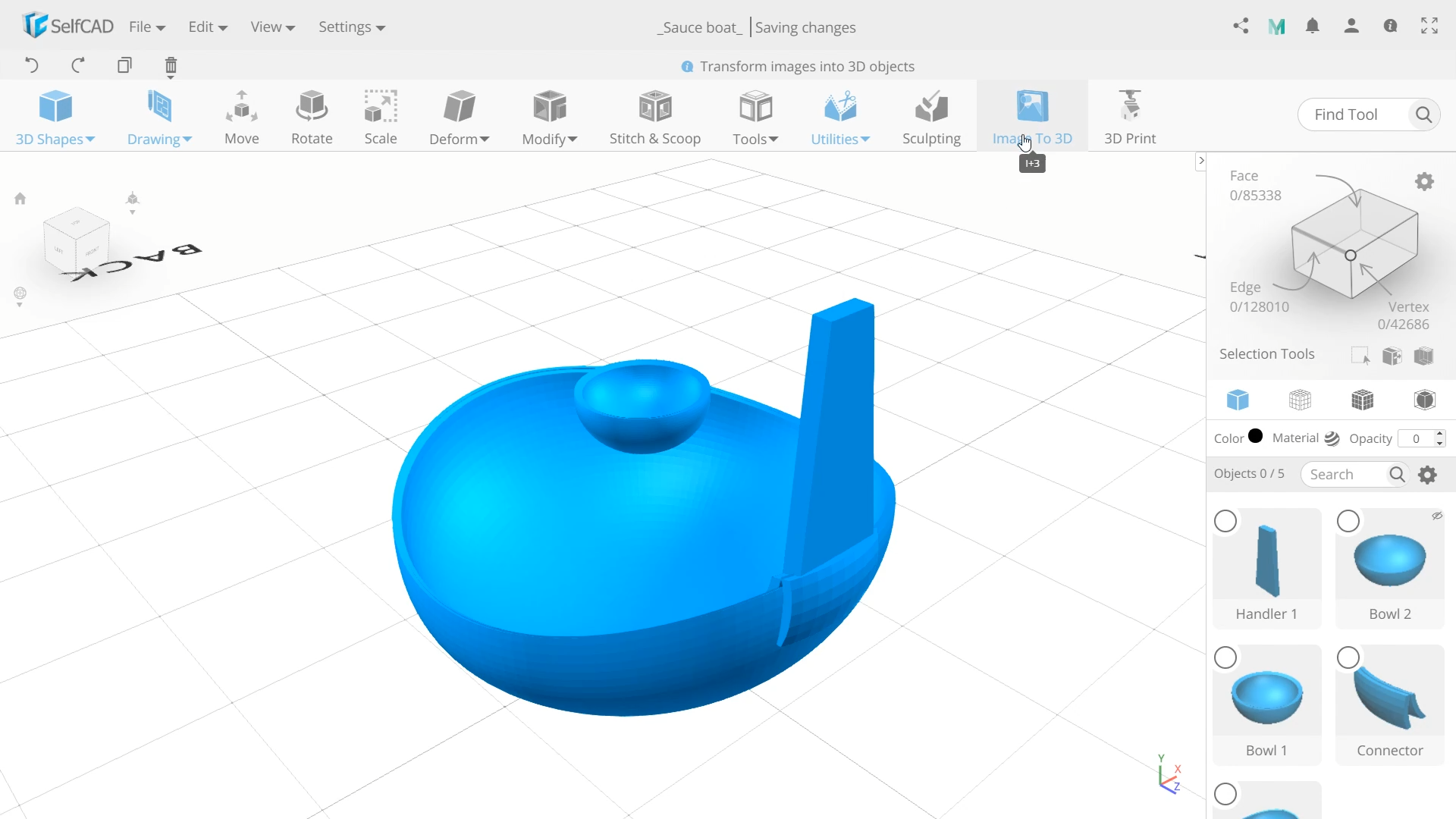1456x819 pixels.
Task: Increase the Opacity stepper value
Action: pyautogui.click(x=1439, y=434)
